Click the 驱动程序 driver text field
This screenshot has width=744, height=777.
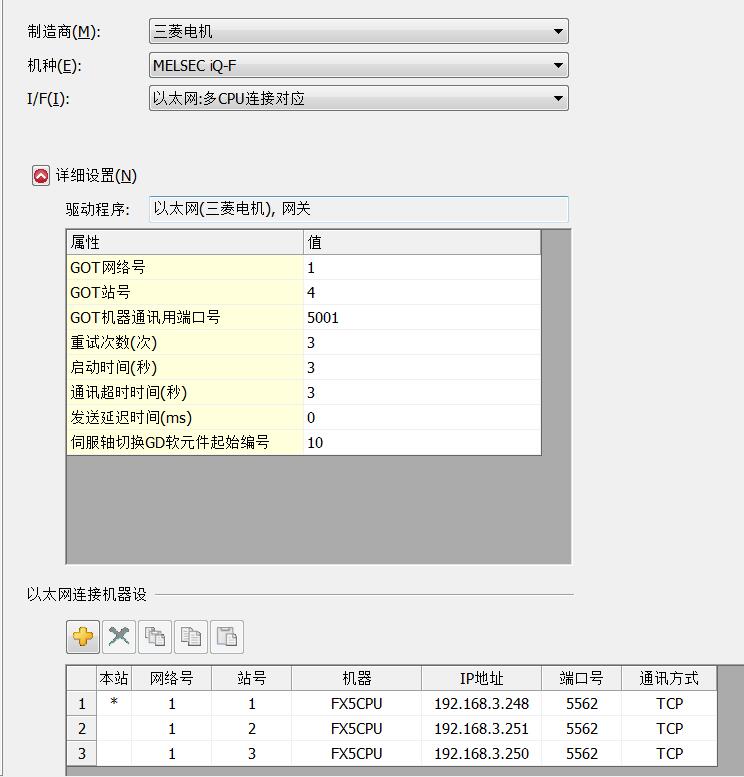(358, 209)
